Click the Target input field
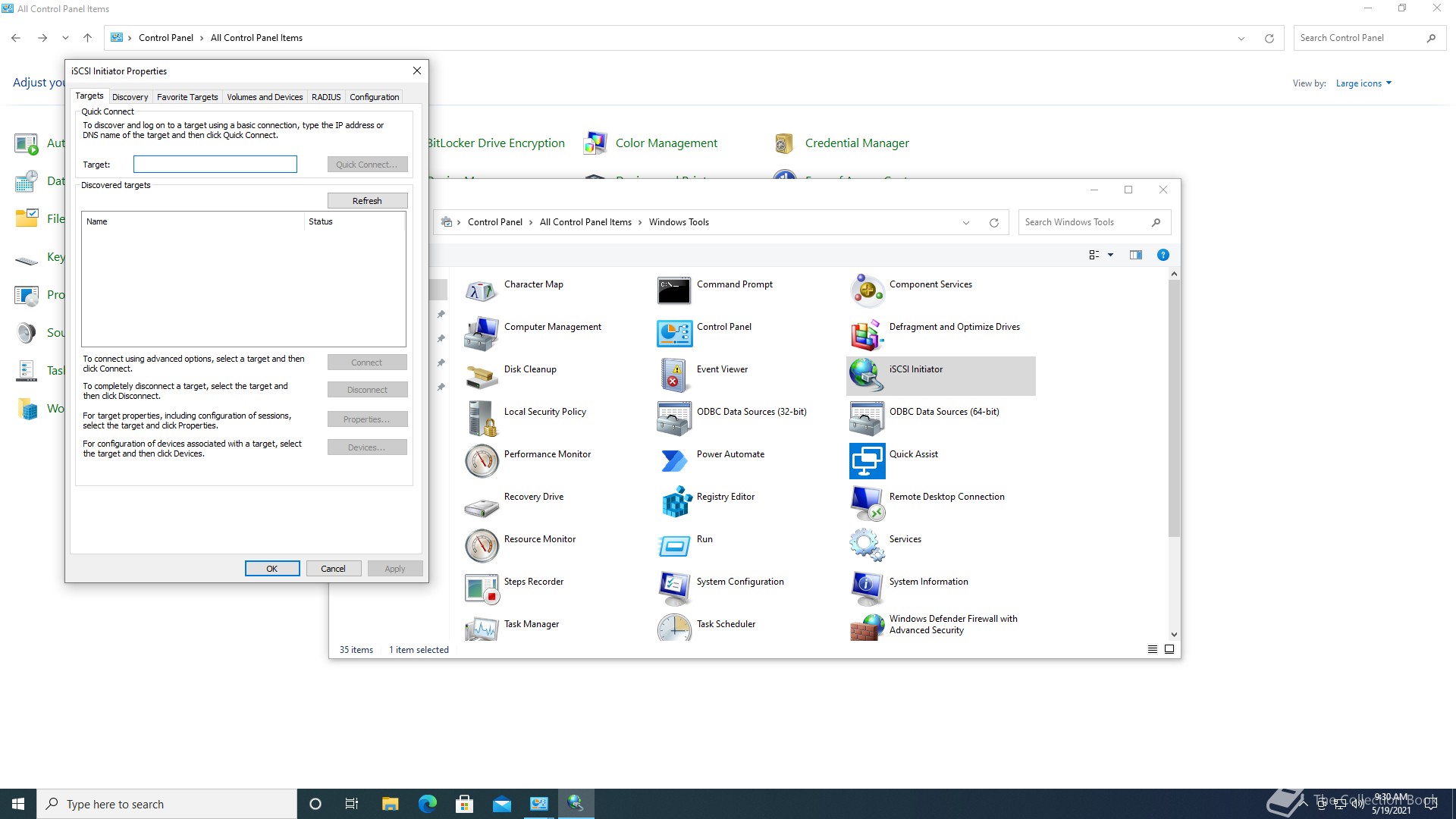 [215, 165]
